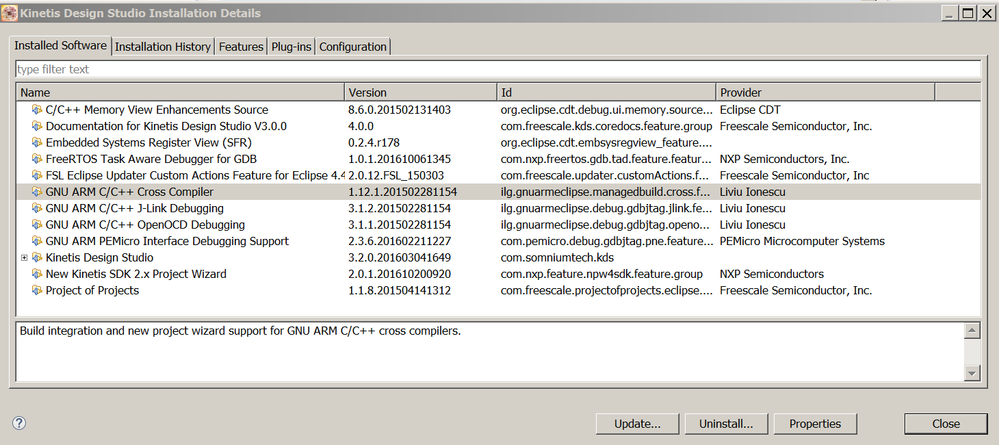Click the help question mark icon

19,423
